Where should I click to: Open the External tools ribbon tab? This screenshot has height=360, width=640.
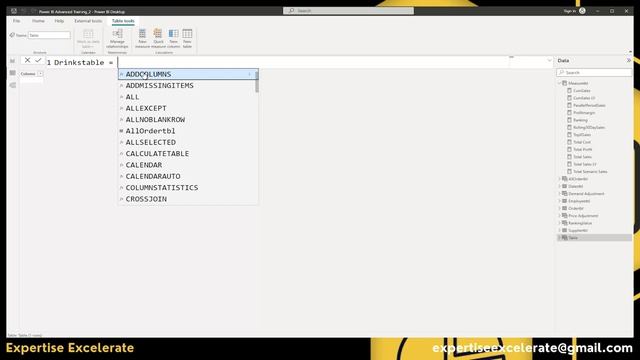pos(88,21)
